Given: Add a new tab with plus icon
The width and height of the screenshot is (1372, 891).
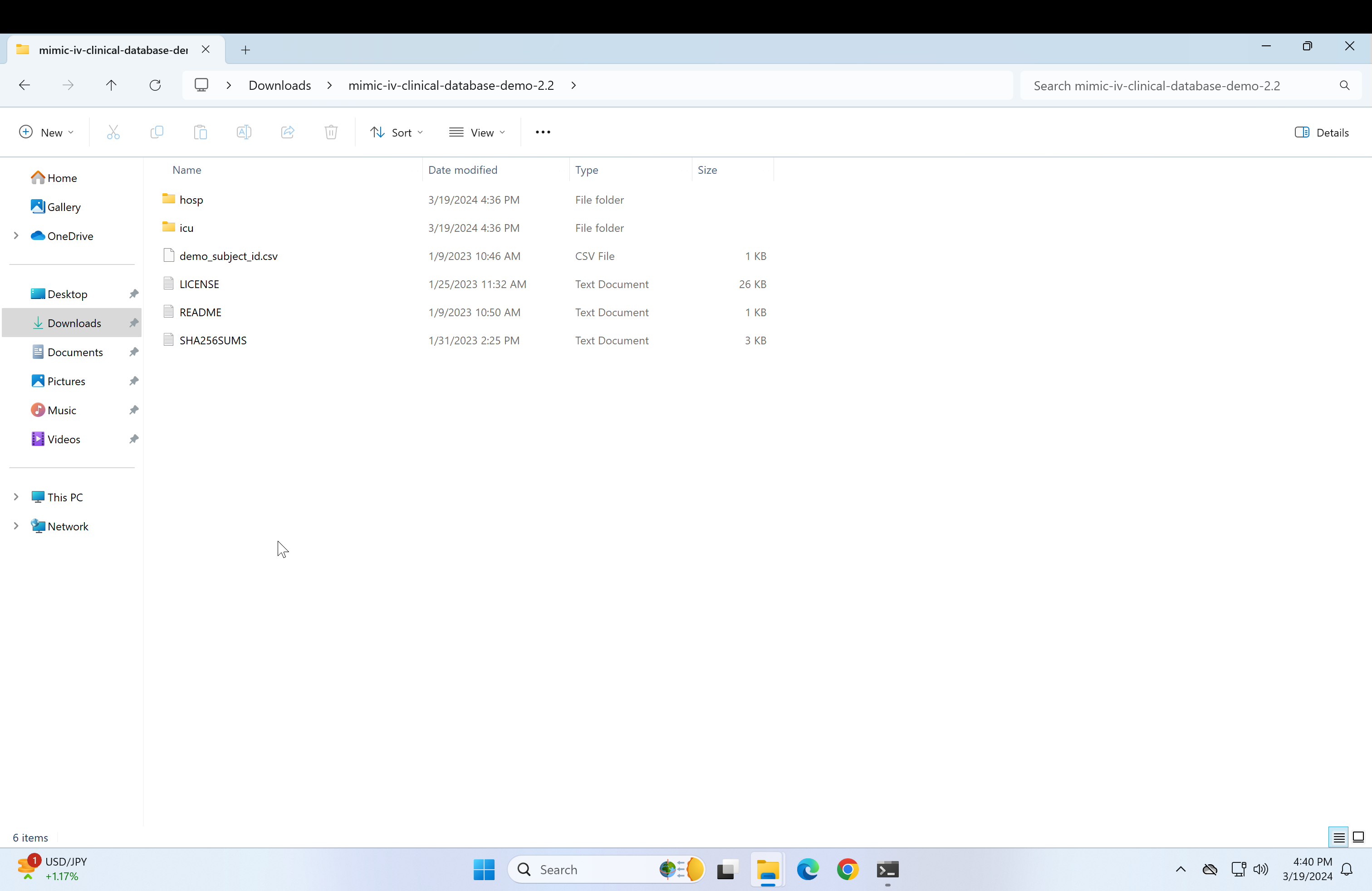Looking at the screenshot, I should 245,50.
